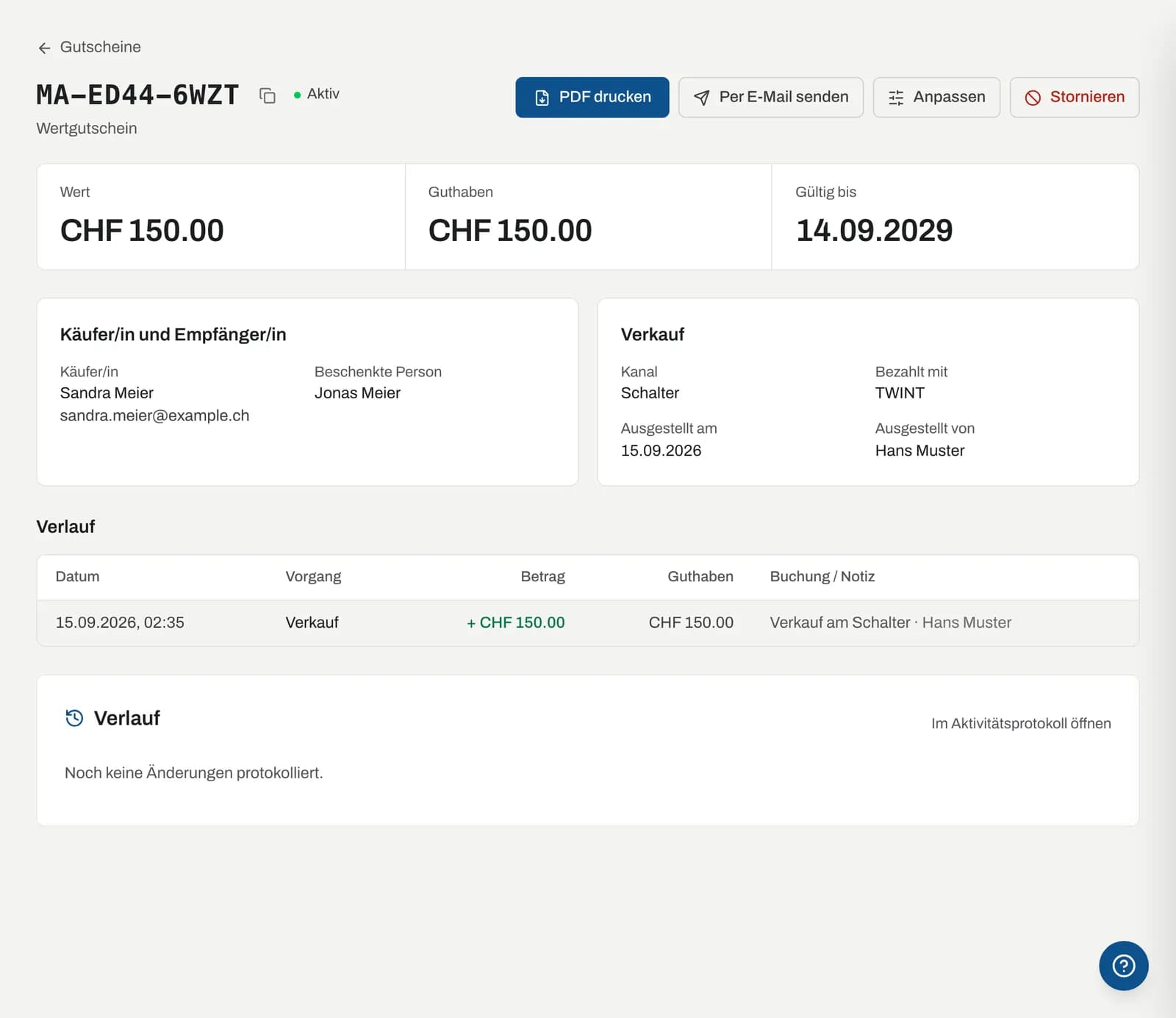Click the Aktiv status badge

(316, 94)
